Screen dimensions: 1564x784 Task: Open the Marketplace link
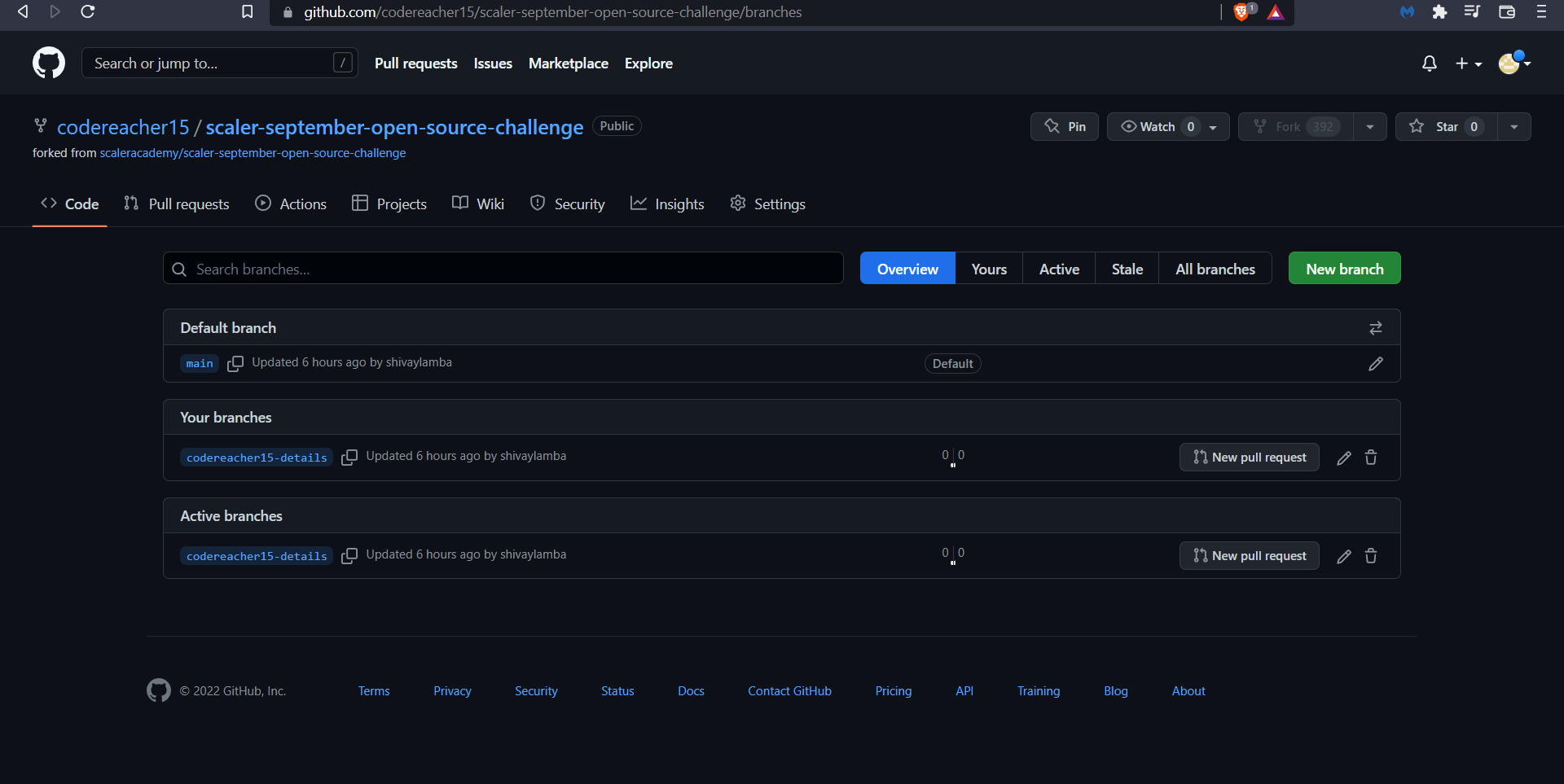tap(569, 63)
